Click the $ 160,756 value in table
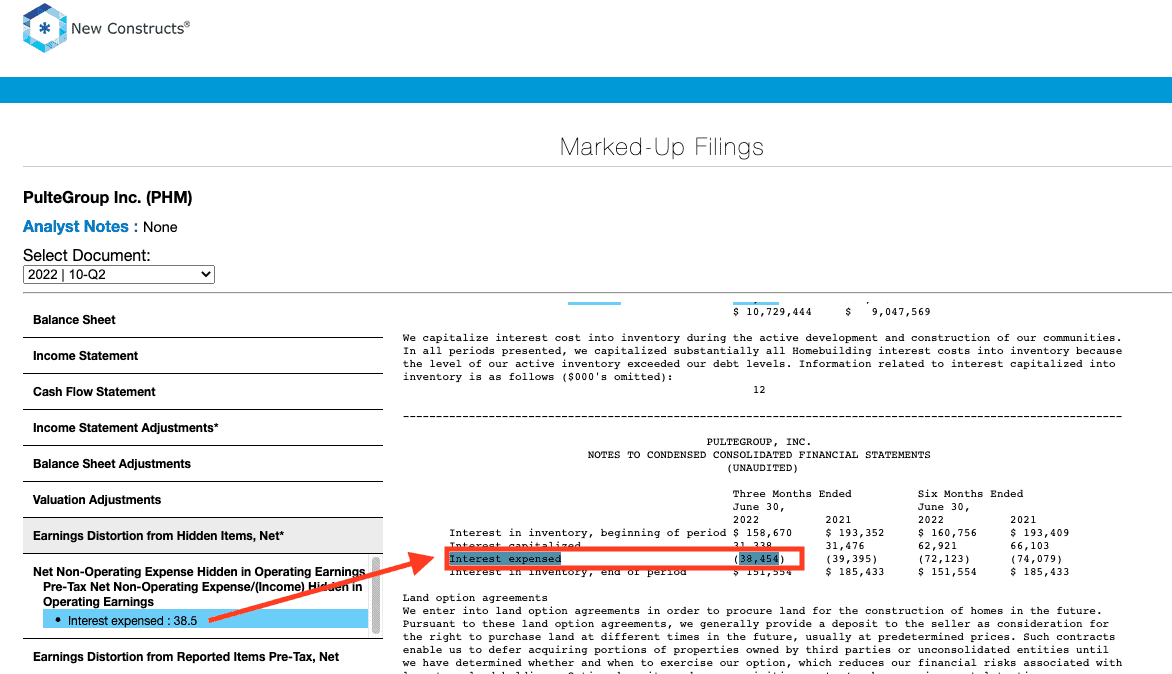Viewport: 1172px width, 674px height. click(x=947, y=533)
